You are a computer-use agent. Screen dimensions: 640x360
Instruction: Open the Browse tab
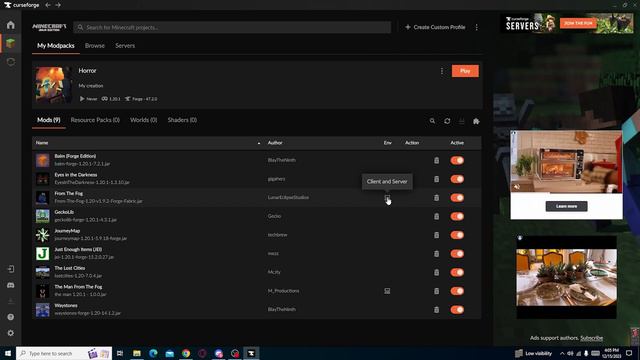[x=95, y=46]
